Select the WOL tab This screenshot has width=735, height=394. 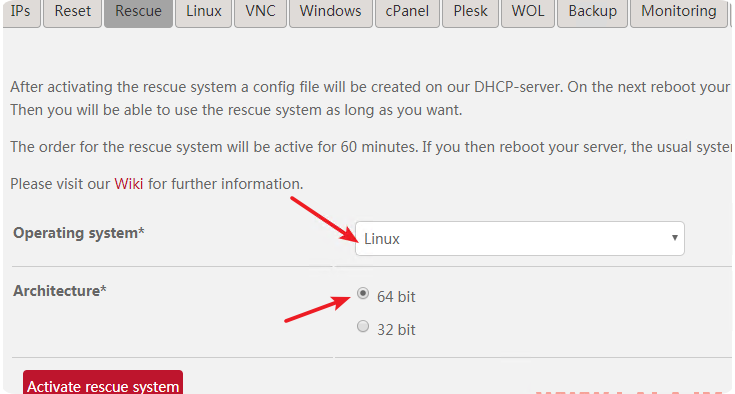point(528,13)
